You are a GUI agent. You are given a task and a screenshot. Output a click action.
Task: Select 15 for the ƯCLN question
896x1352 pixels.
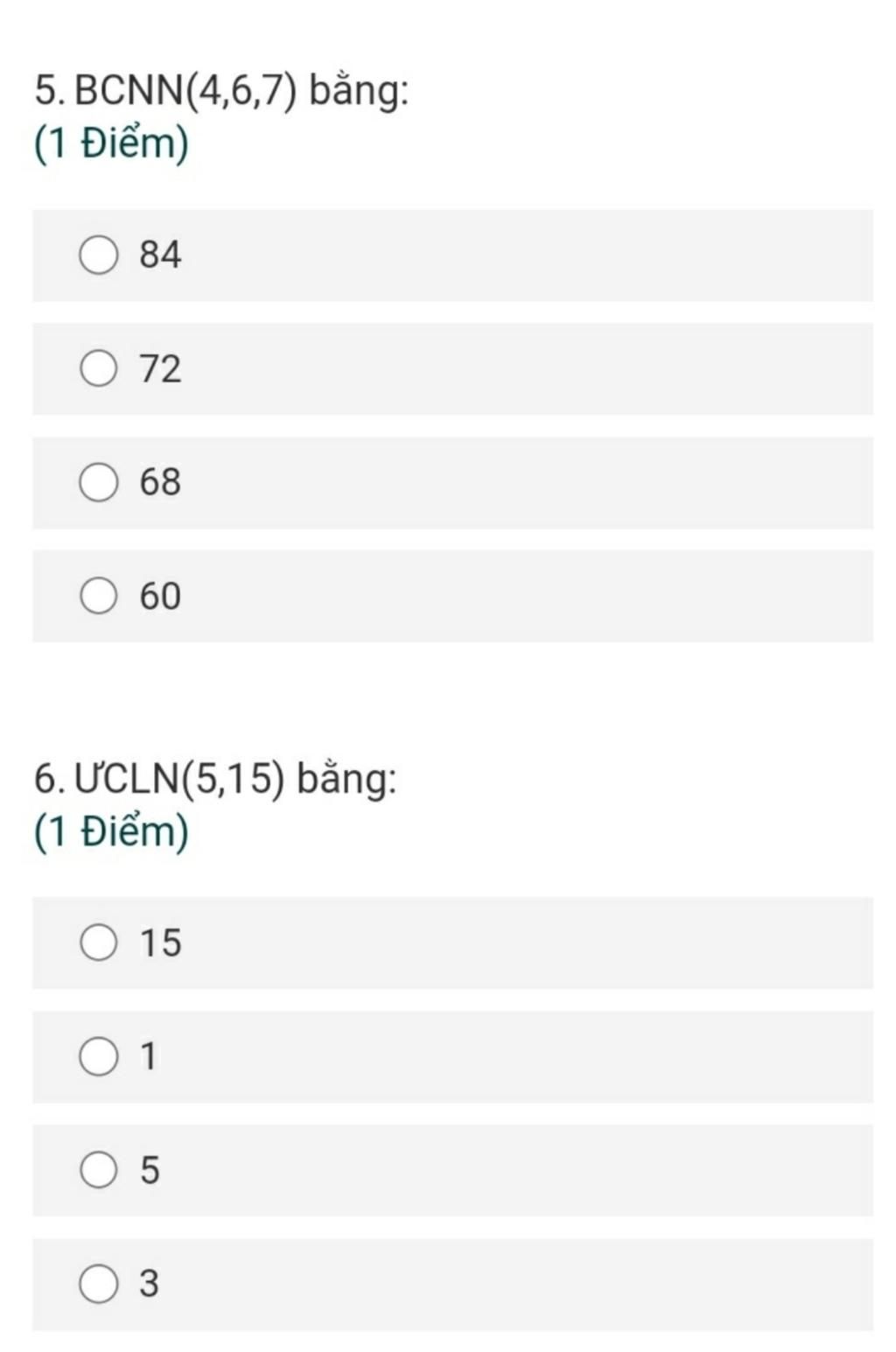tap(98, 942)
